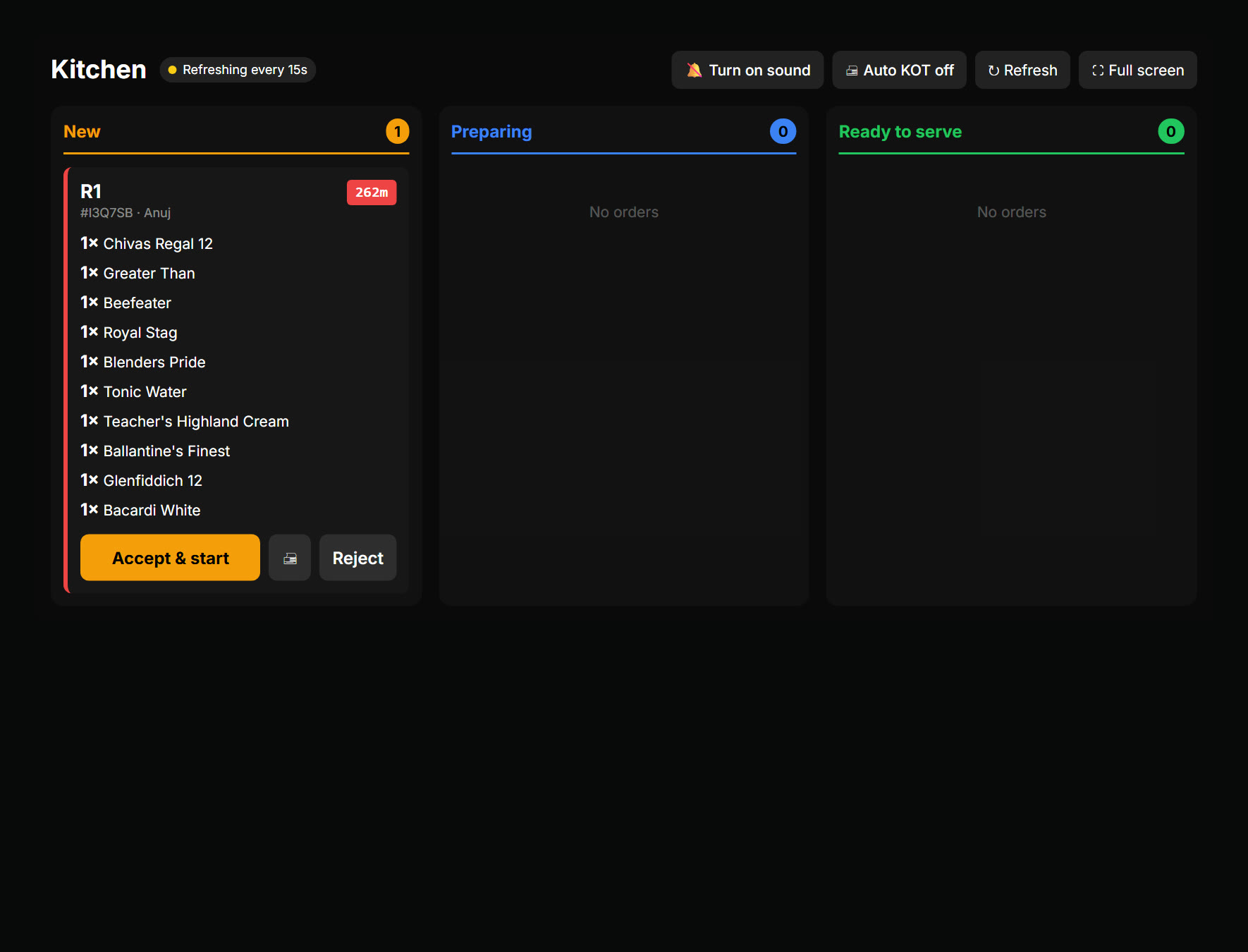1248x952 pixels.
Task: Select the Ready to serve column header
Action: click(900, 132)
